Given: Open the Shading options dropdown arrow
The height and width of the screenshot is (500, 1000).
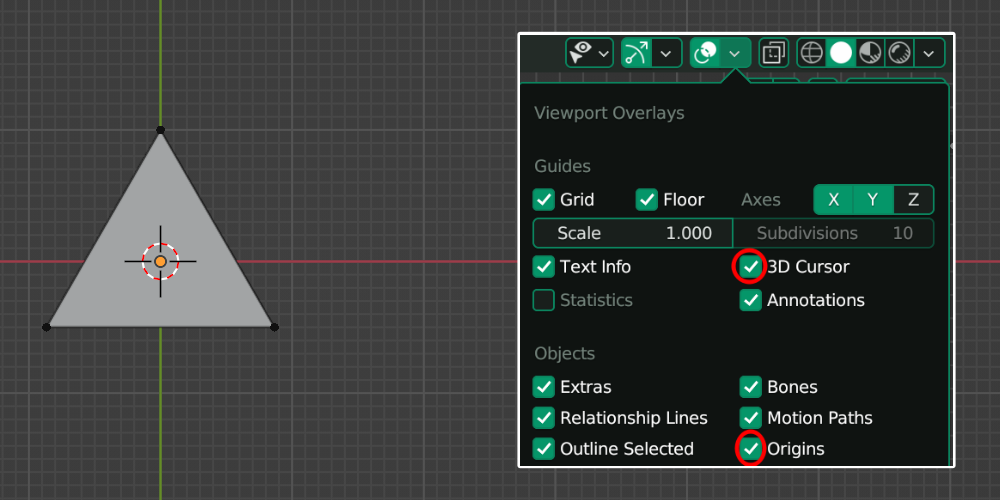Looking at the screenshot, I should [929, 54].
